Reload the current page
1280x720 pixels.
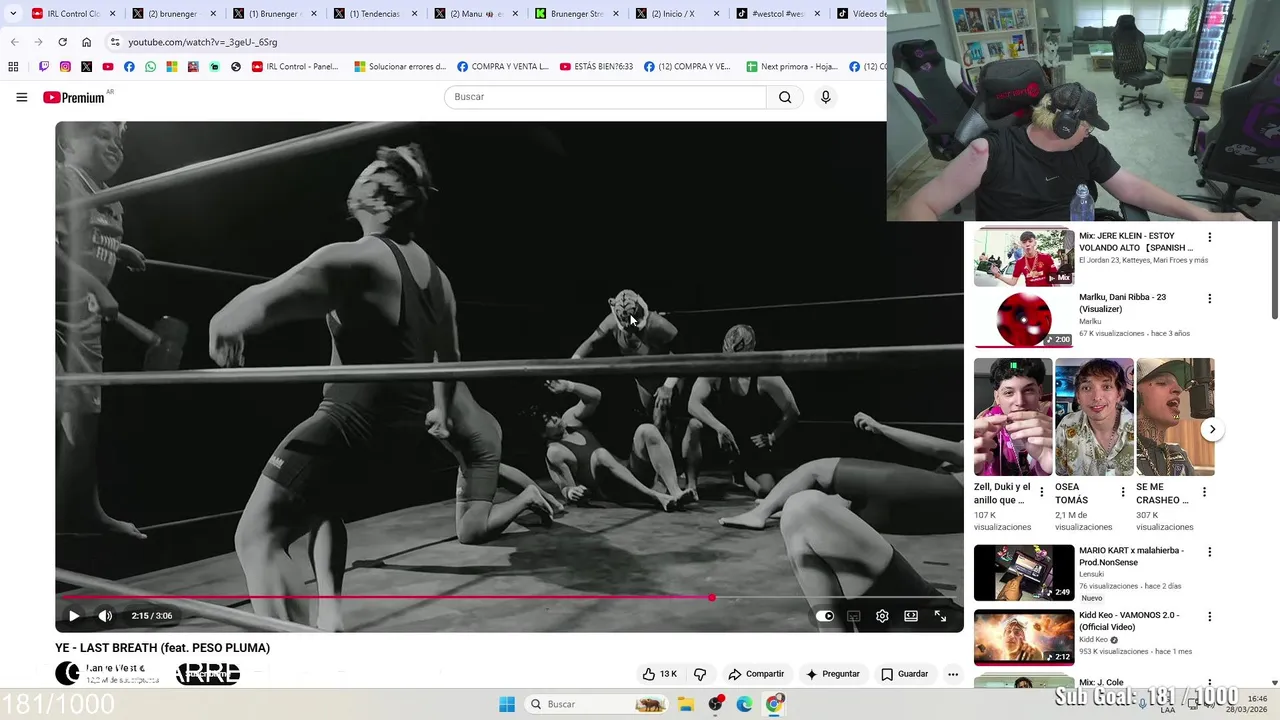coord(62,42)
